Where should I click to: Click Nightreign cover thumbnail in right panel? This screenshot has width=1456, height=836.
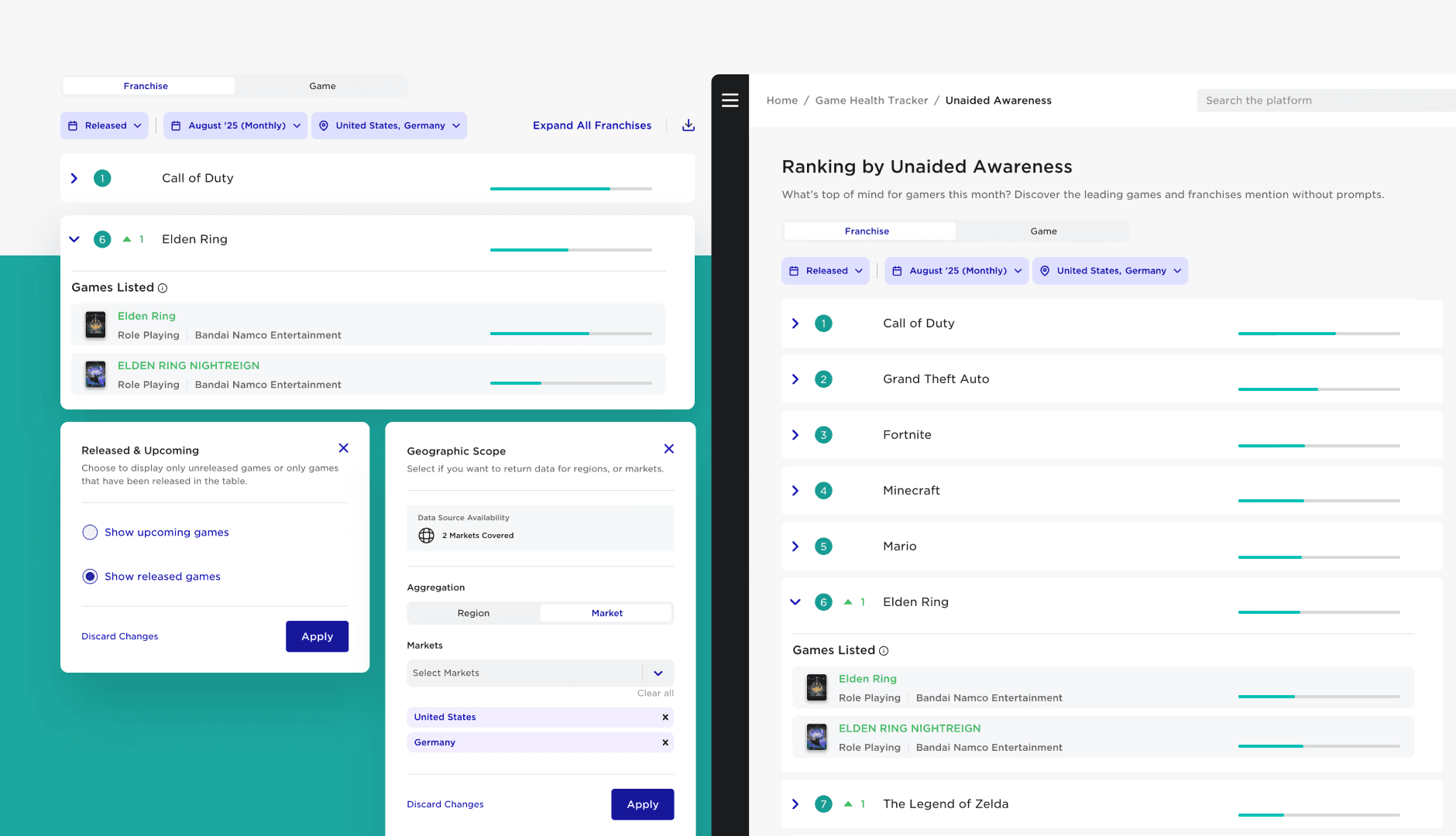[816, 737]
